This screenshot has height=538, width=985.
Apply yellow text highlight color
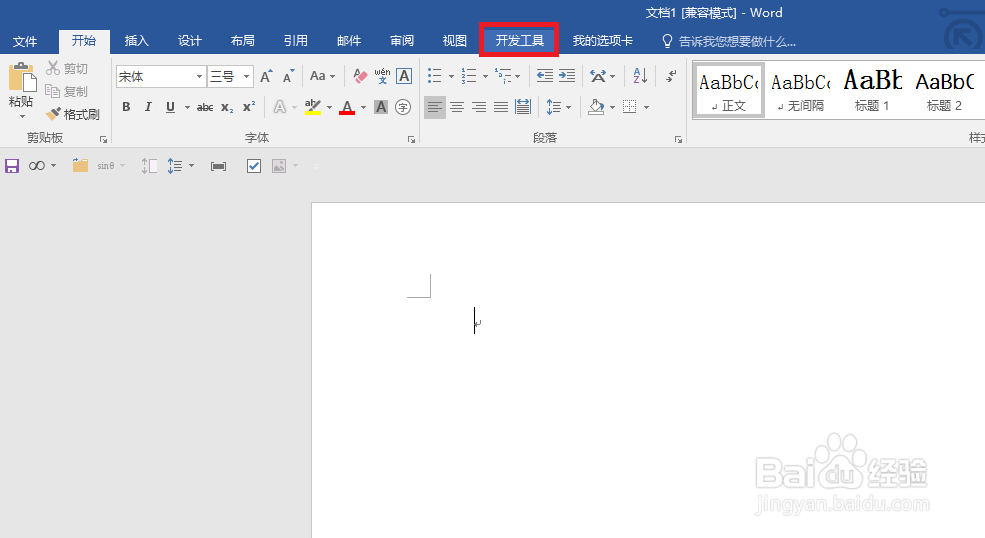tap(312, 107)
